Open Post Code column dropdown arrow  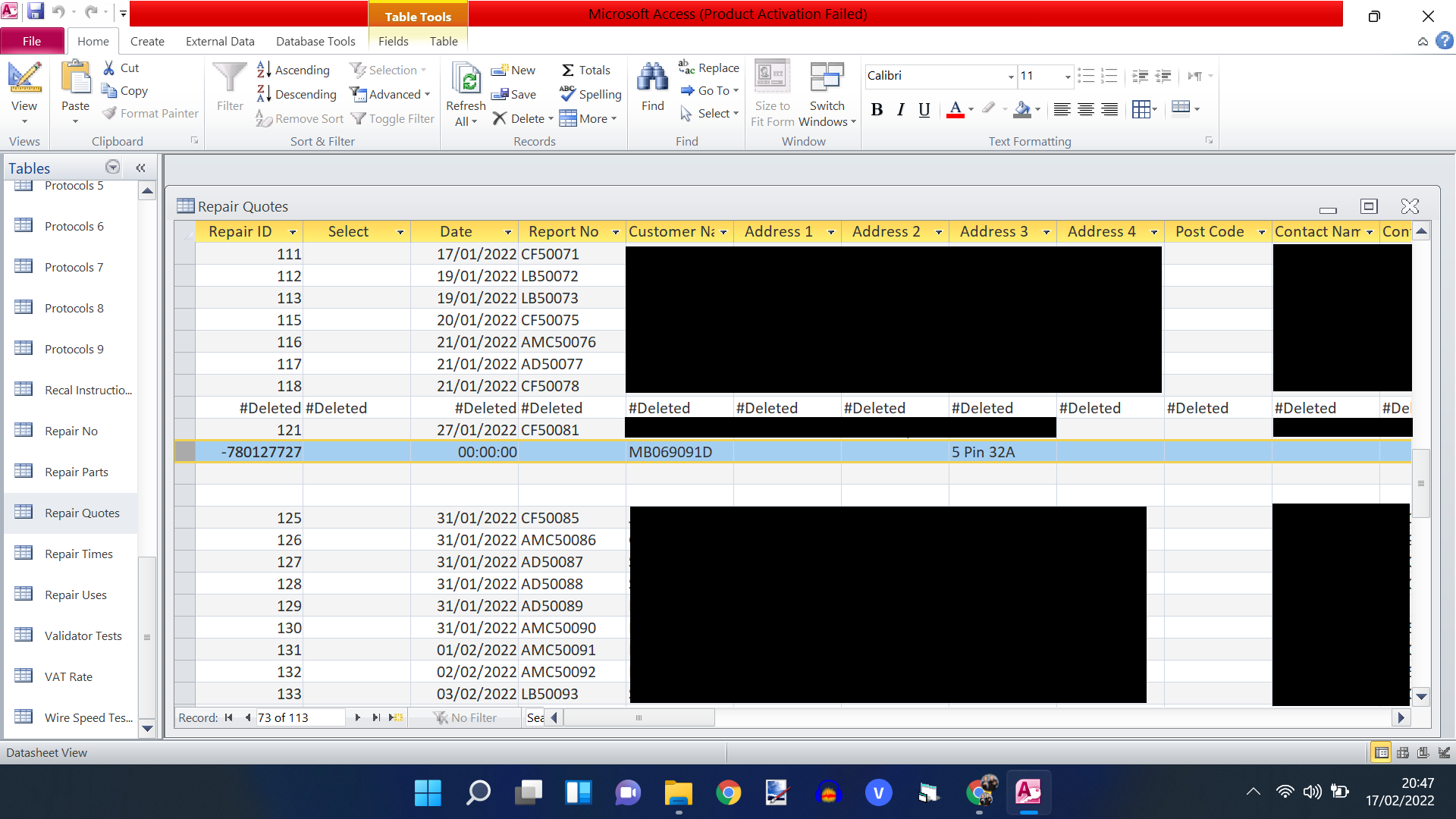(1261, 232)
